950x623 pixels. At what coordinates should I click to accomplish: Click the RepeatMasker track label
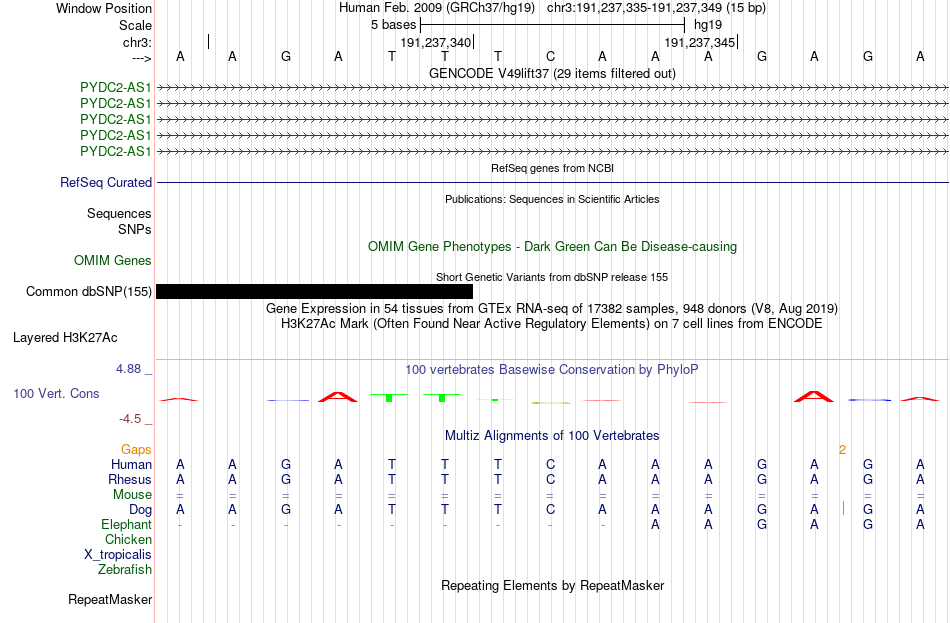[110, 599]
